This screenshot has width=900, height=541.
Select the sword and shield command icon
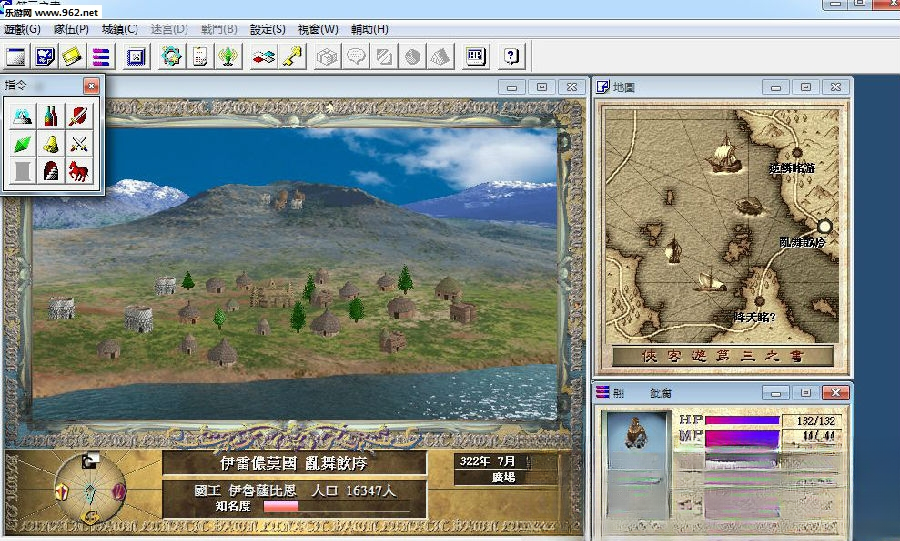pyautogui.click(x=79, y=116)
